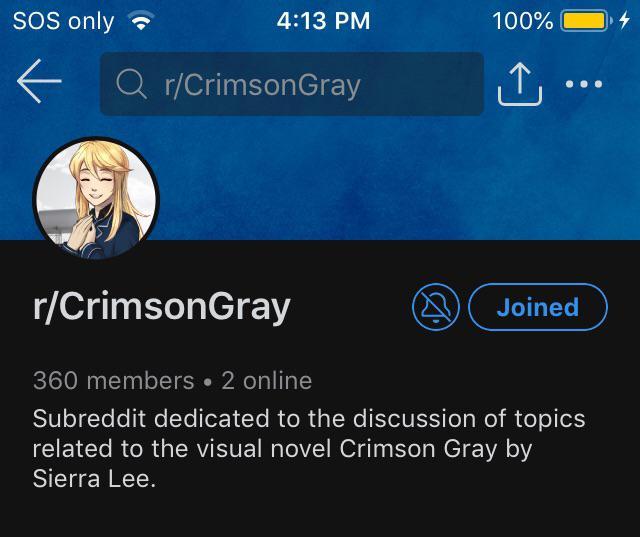Tap the SOS only carrier label
The image size is (640, 537).
click(x=63, y=21)
